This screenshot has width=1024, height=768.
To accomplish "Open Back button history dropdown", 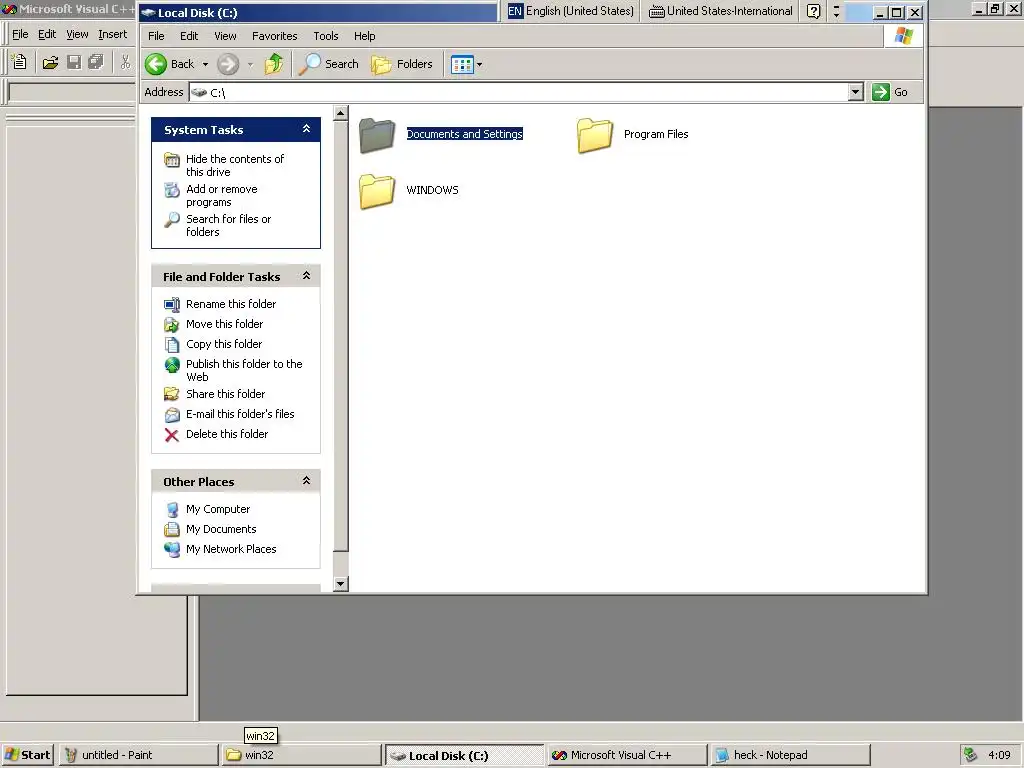I will click(x=205, y=64).
